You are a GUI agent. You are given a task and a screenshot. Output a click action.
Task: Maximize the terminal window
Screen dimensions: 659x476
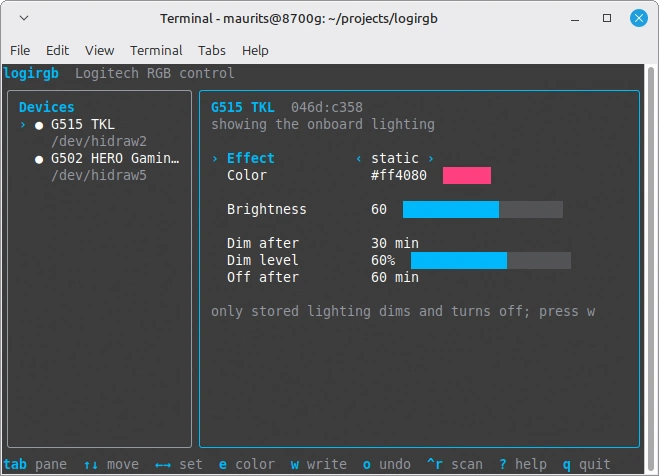pos(606,18)
